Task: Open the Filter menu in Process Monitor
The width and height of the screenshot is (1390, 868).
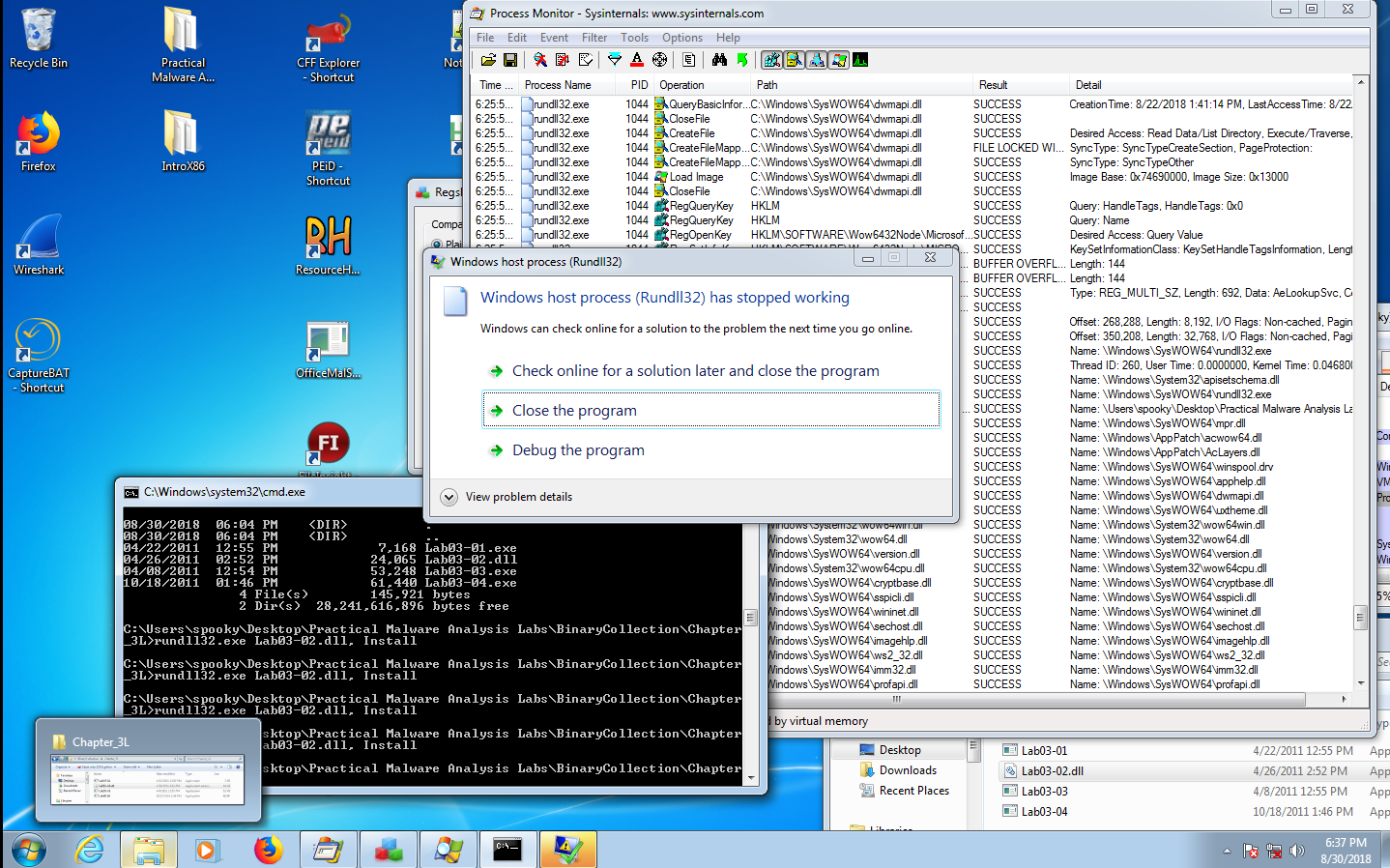Action: [x=594, y=38]
